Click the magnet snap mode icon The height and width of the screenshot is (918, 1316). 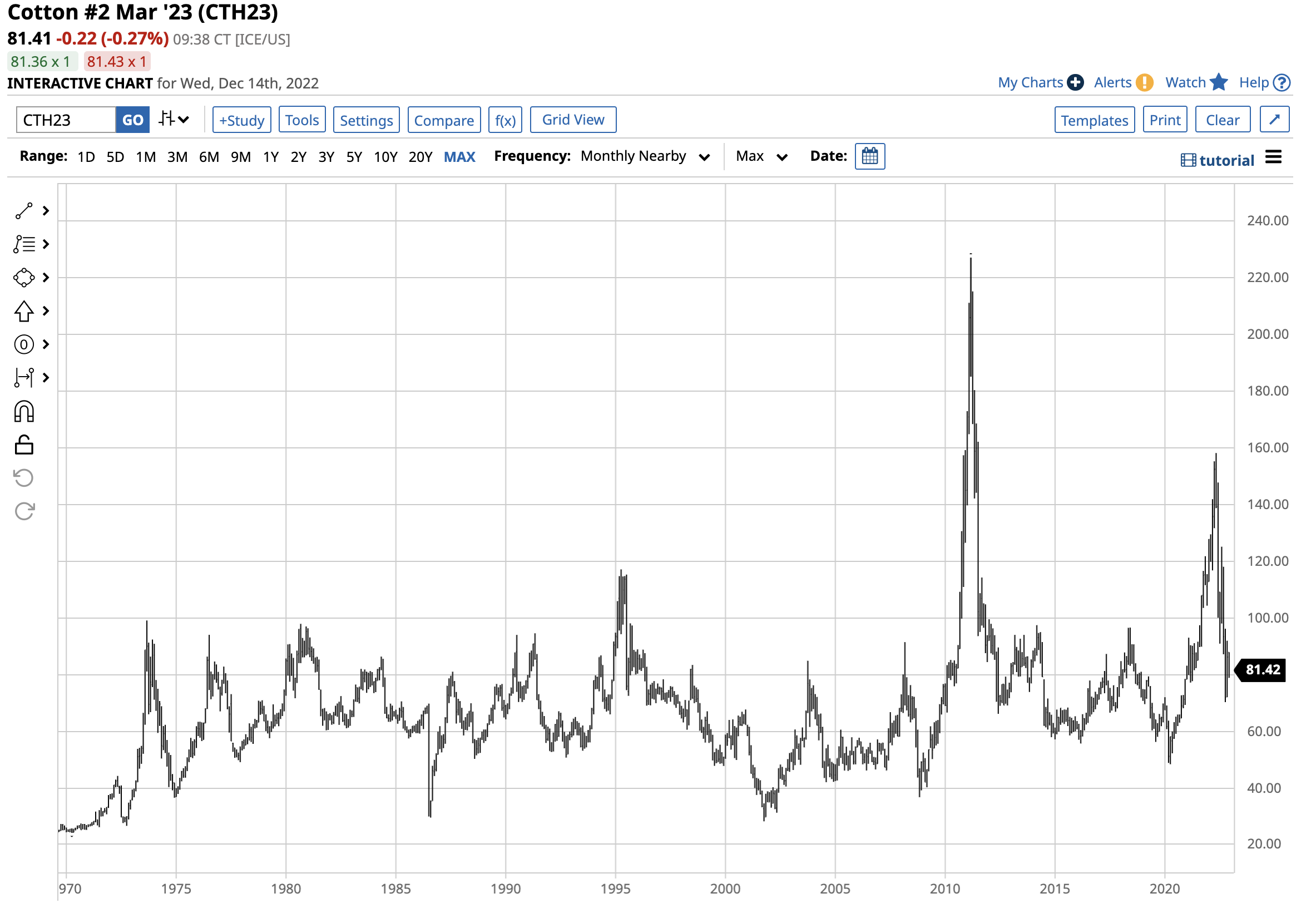[23, 412]
